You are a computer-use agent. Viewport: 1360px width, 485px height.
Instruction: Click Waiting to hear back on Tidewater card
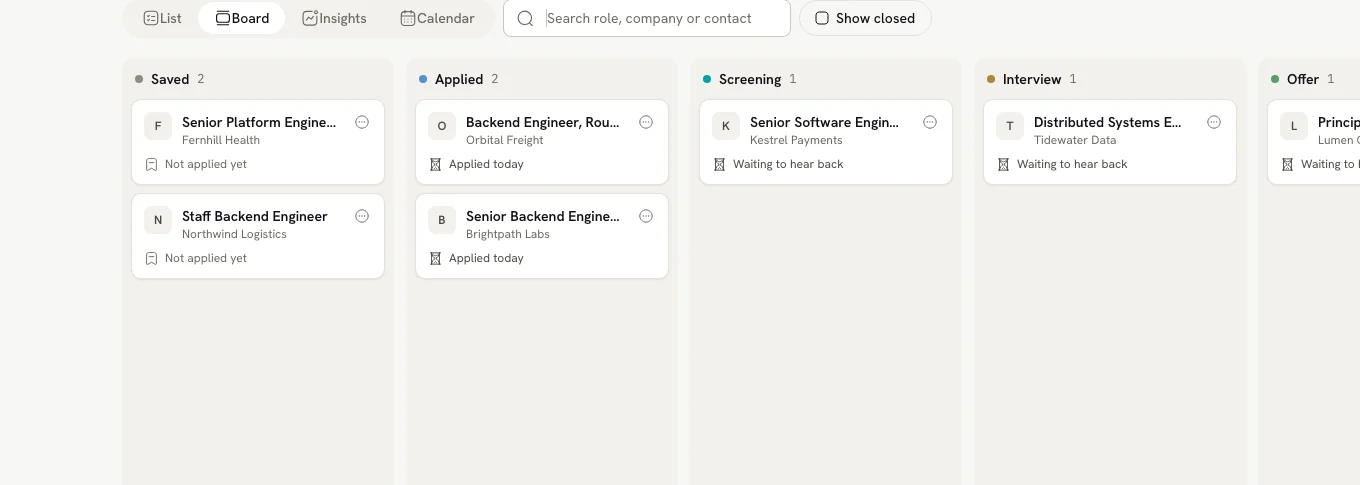click(x=1072, y=164)
